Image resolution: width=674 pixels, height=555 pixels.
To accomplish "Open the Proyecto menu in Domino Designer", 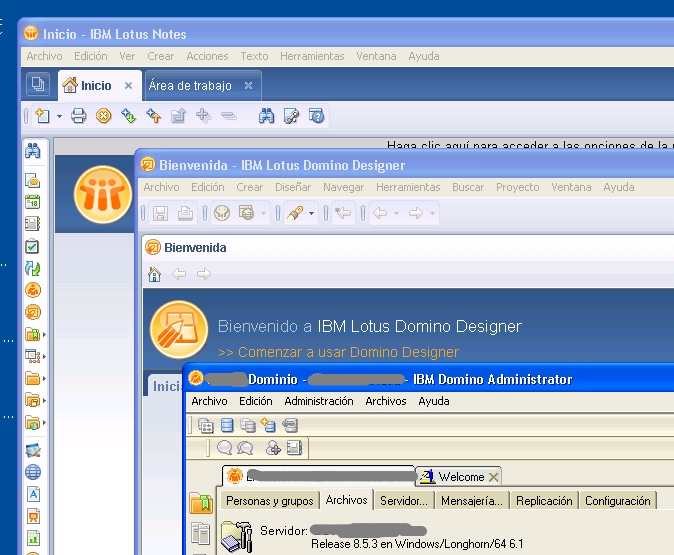I will (518, 187).
